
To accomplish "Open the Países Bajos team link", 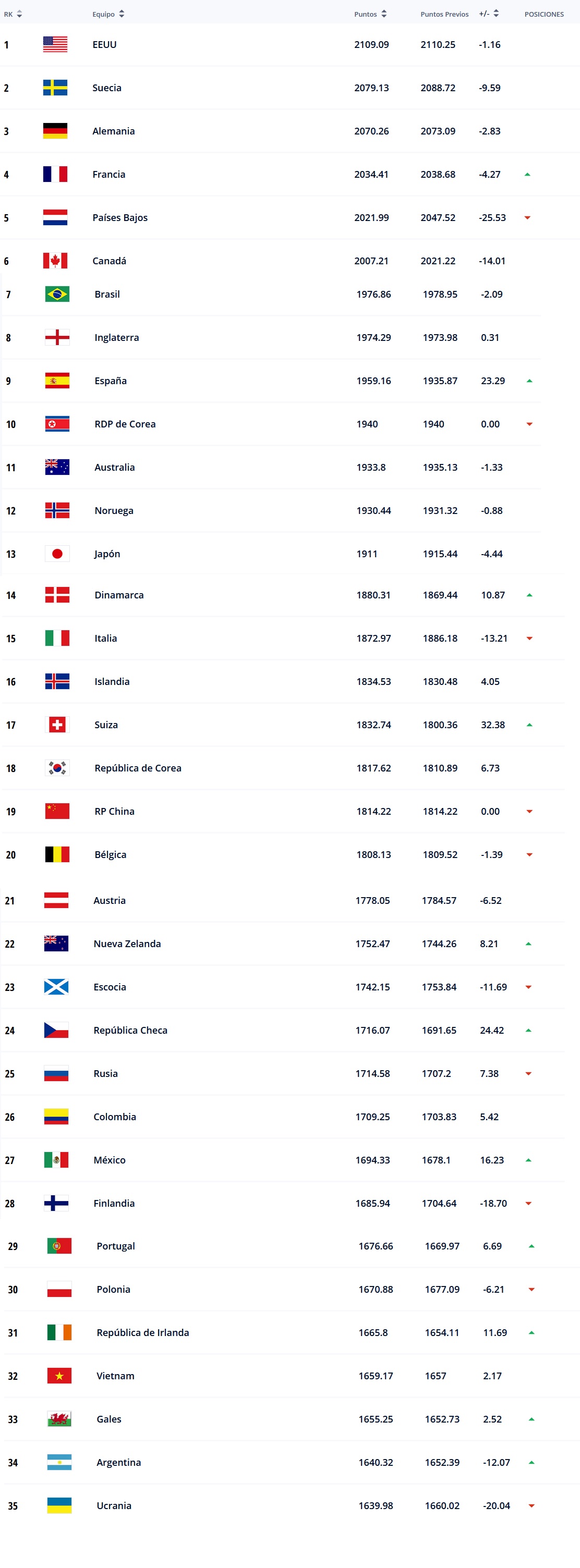I will 120,217.
